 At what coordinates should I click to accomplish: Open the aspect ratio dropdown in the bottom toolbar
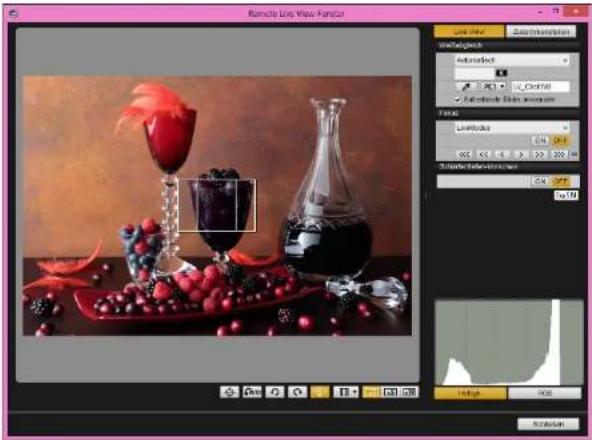pyautogui.click(x=346, y=392)
